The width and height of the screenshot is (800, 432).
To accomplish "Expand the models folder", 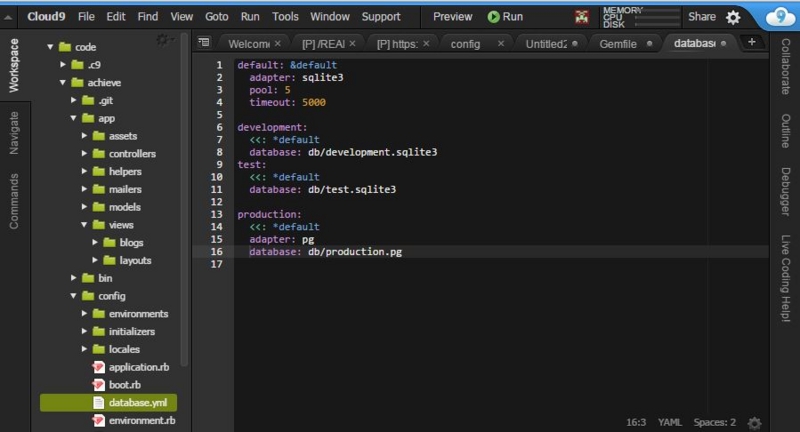I will (x=84, y=207).
